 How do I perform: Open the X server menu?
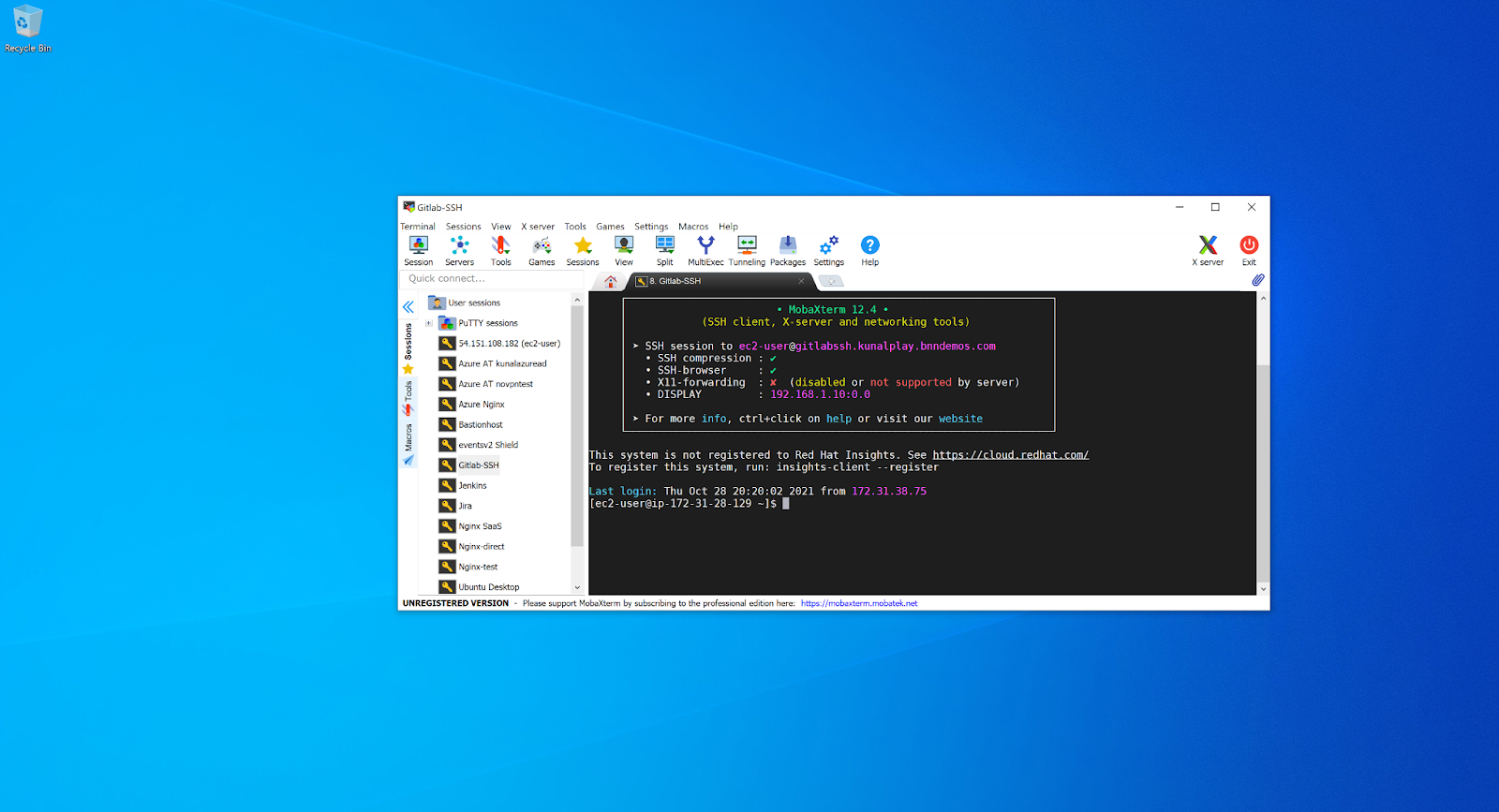[x=538, y=227]
